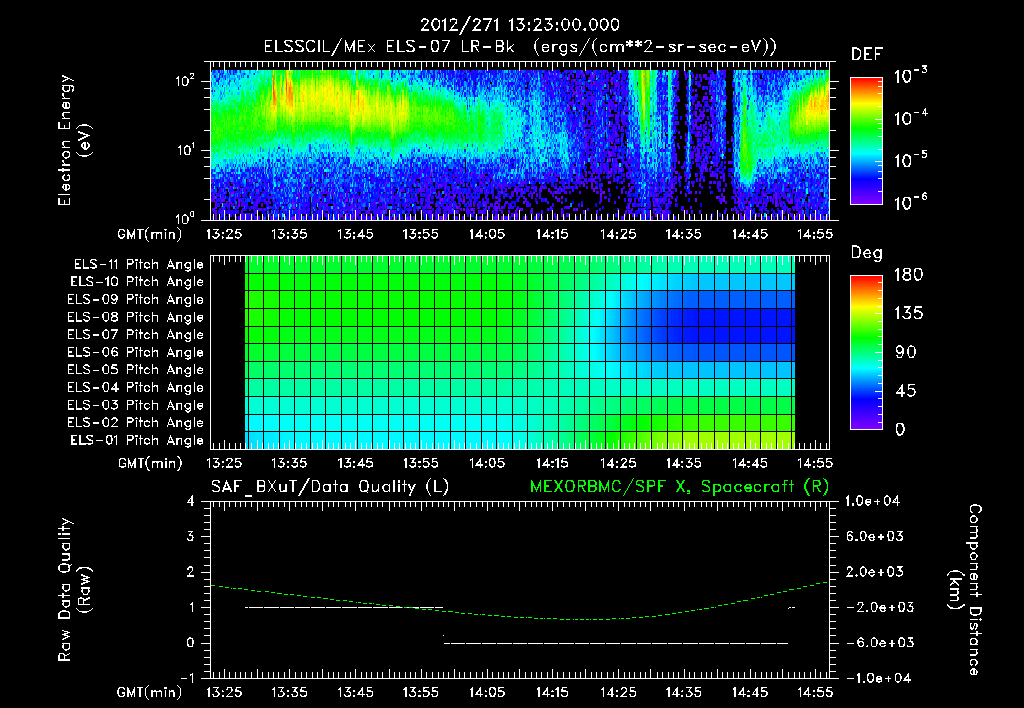Screen dimensions: 1024x708
Task: Click the green MEXORBMC/SPF X, Spacecraft (R) legend
Action: point(679,487)
